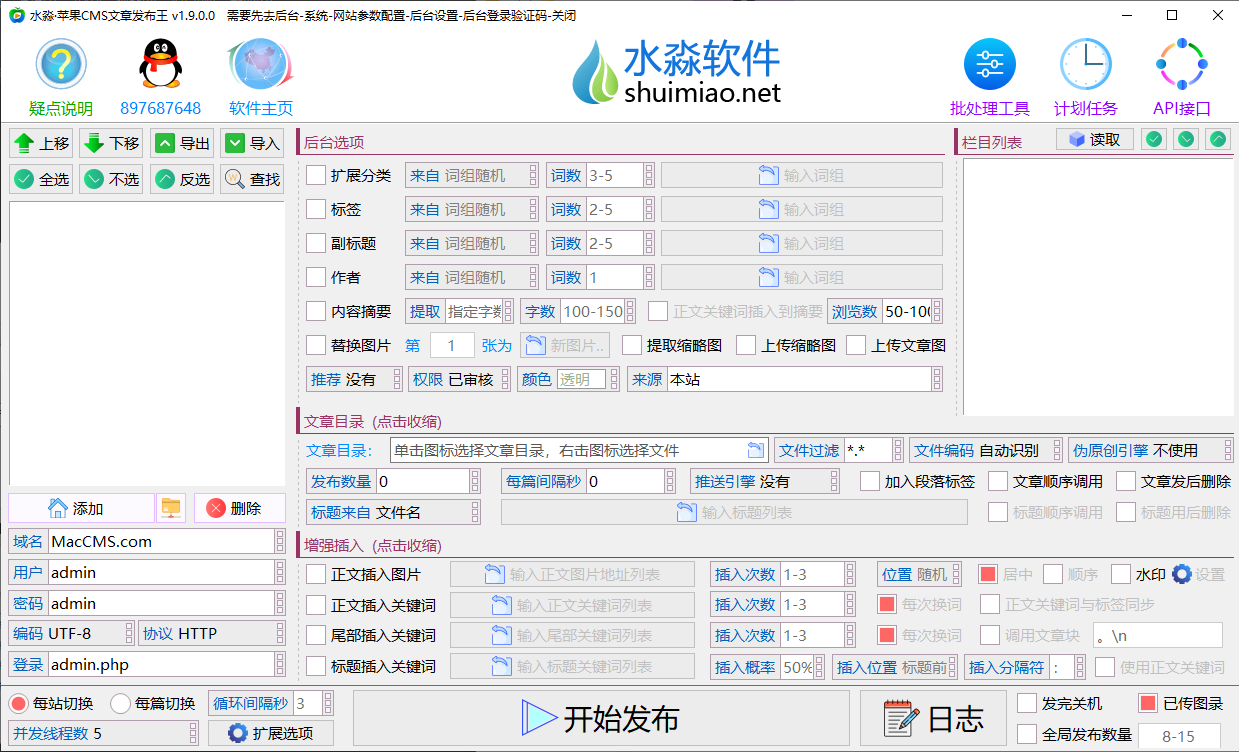Expand the 伪原创引擎 dropdown
This screenshot has height=752, width=1239.
pyautogui.click(x=1149, y=451)
